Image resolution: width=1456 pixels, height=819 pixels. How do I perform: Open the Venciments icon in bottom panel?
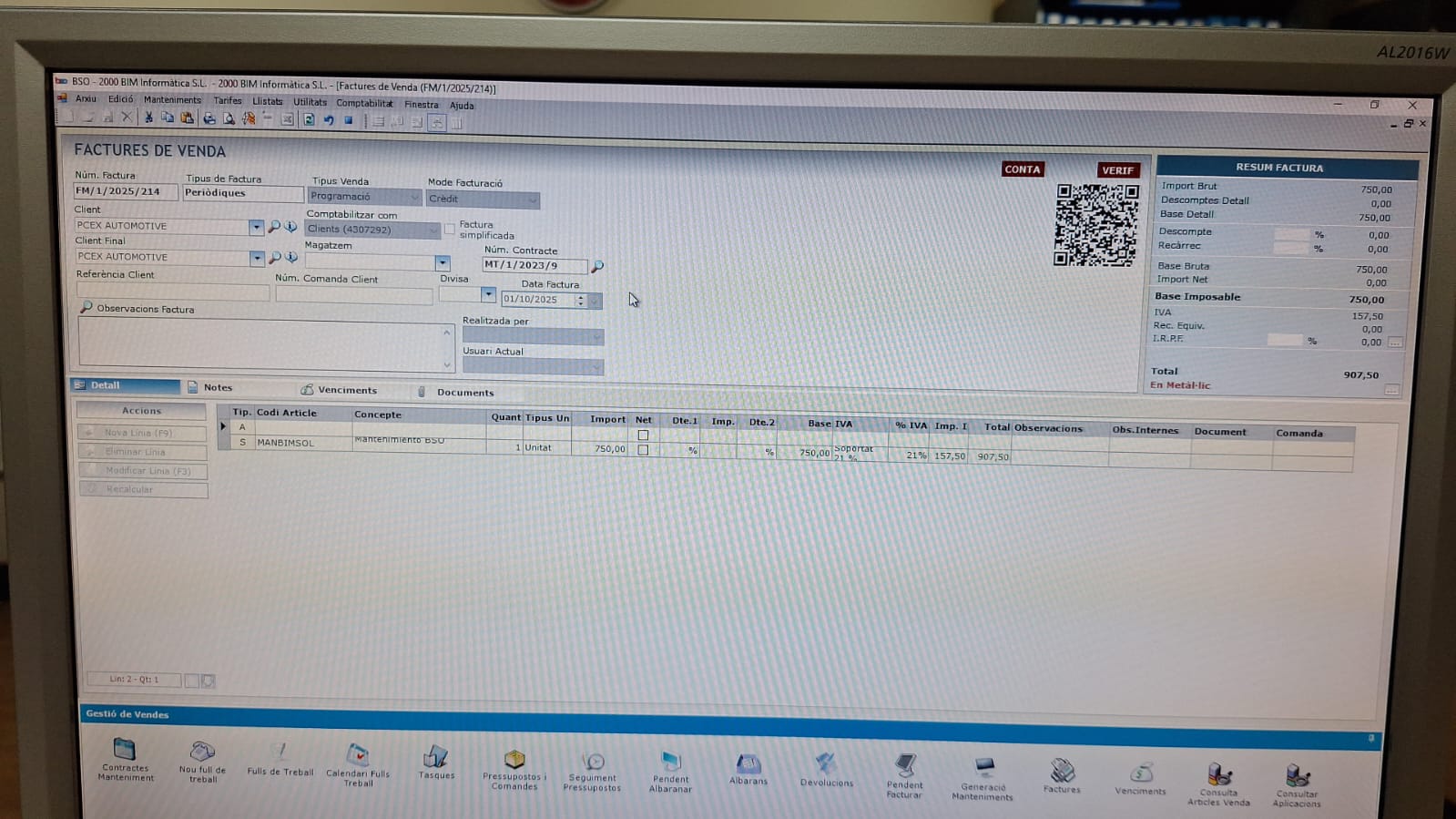pos(1140,774)
